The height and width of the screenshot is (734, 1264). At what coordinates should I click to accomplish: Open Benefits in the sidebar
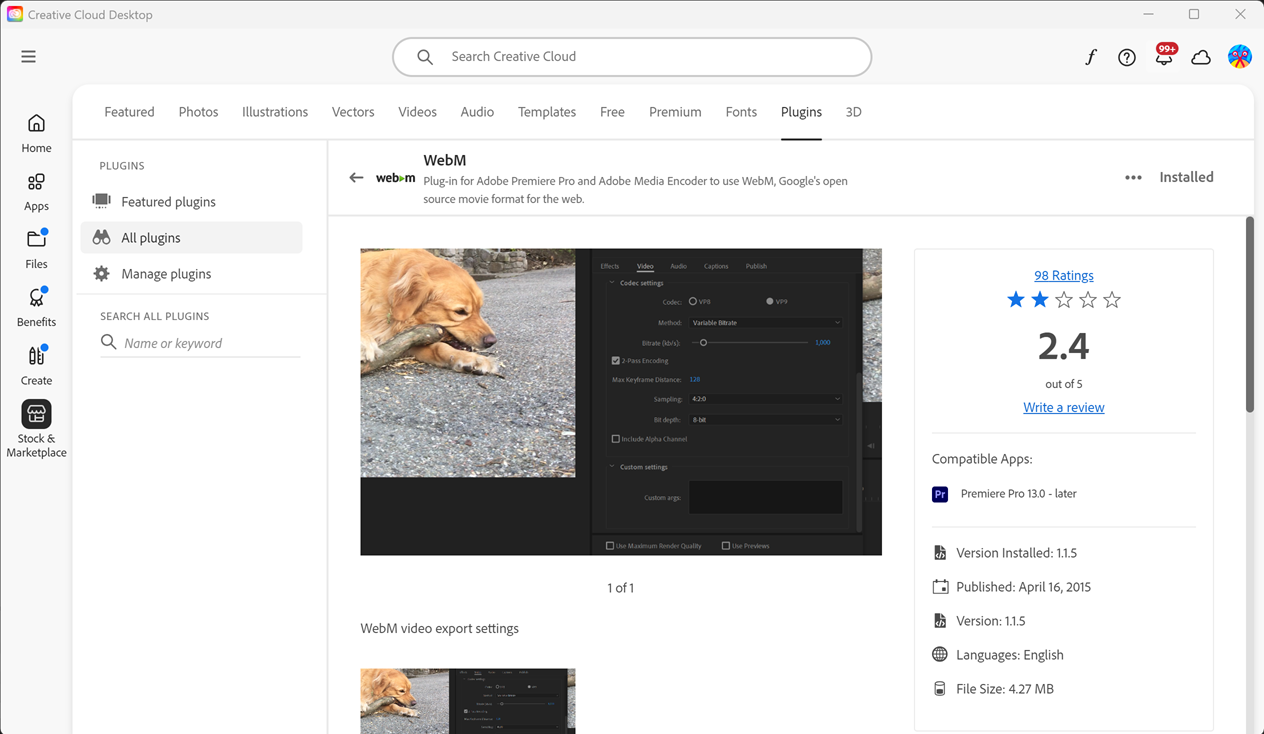coord(36,307)
